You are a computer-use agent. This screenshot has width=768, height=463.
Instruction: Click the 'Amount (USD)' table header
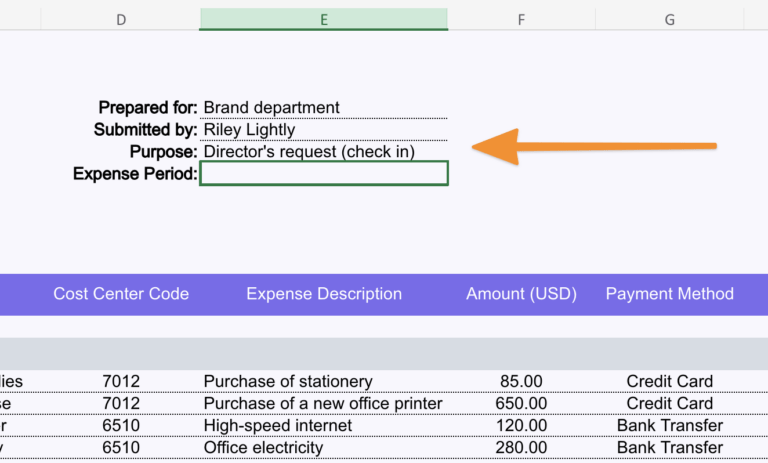pyautogui.click(x=522, y=294)
